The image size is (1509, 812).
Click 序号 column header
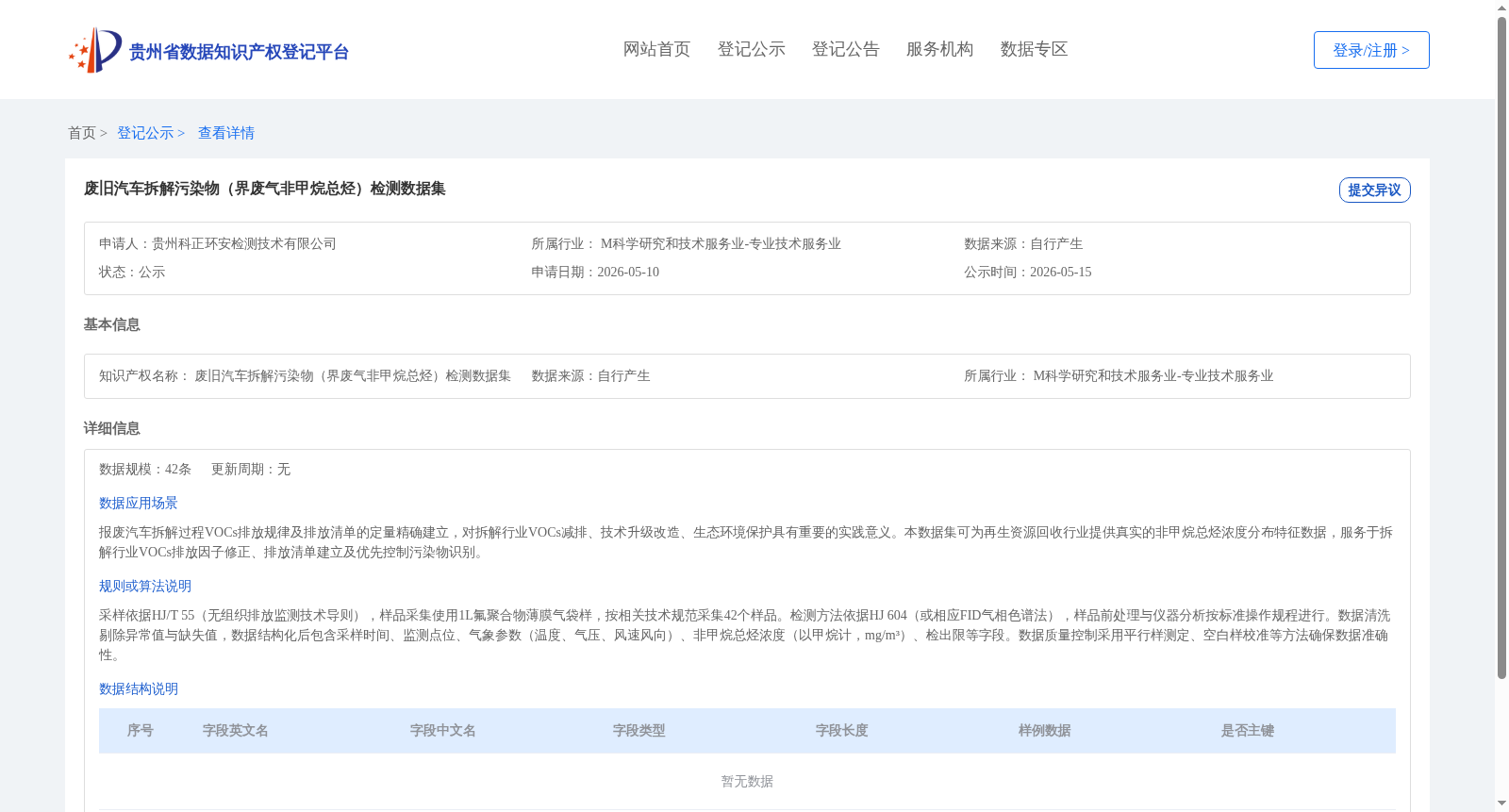pyautogui.click(x=141, y=731)
